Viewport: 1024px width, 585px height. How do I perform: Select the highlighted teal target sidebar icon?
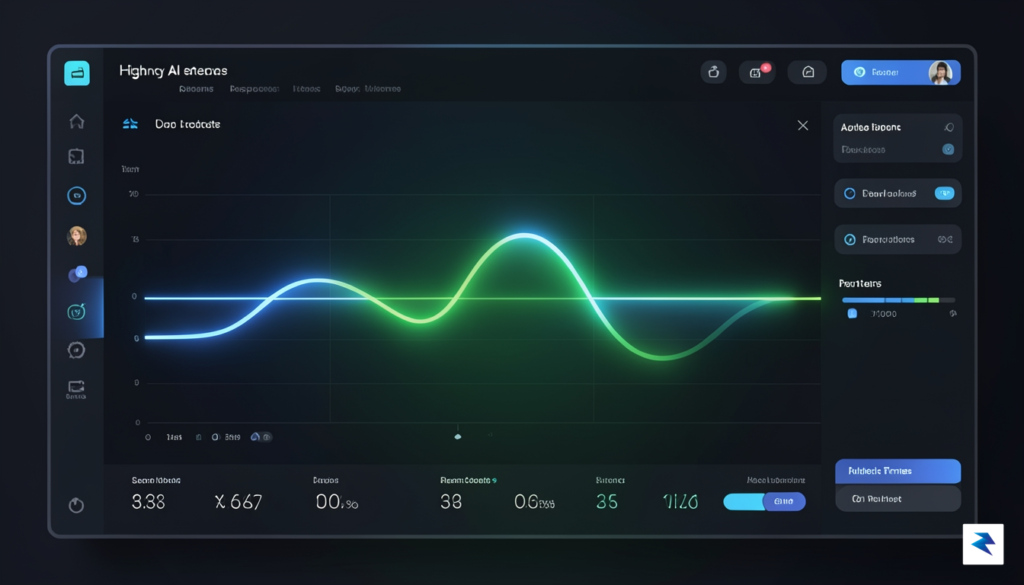(76, 312)
